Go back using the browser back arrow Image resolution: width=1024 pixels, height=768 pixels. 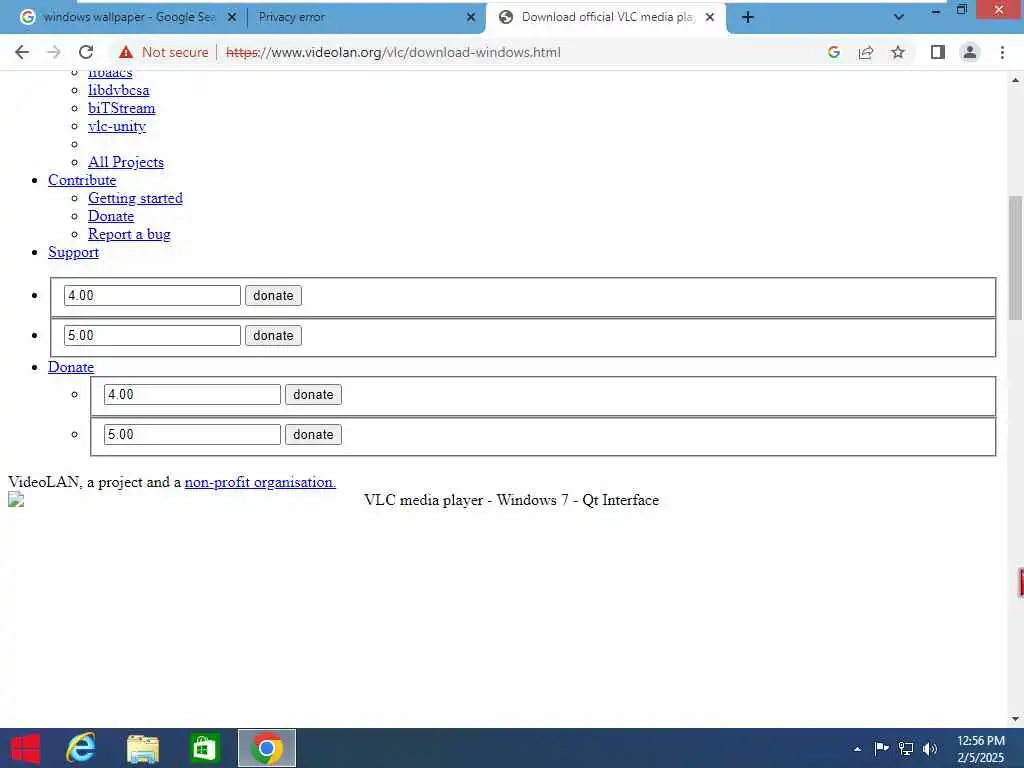(22, 52)
